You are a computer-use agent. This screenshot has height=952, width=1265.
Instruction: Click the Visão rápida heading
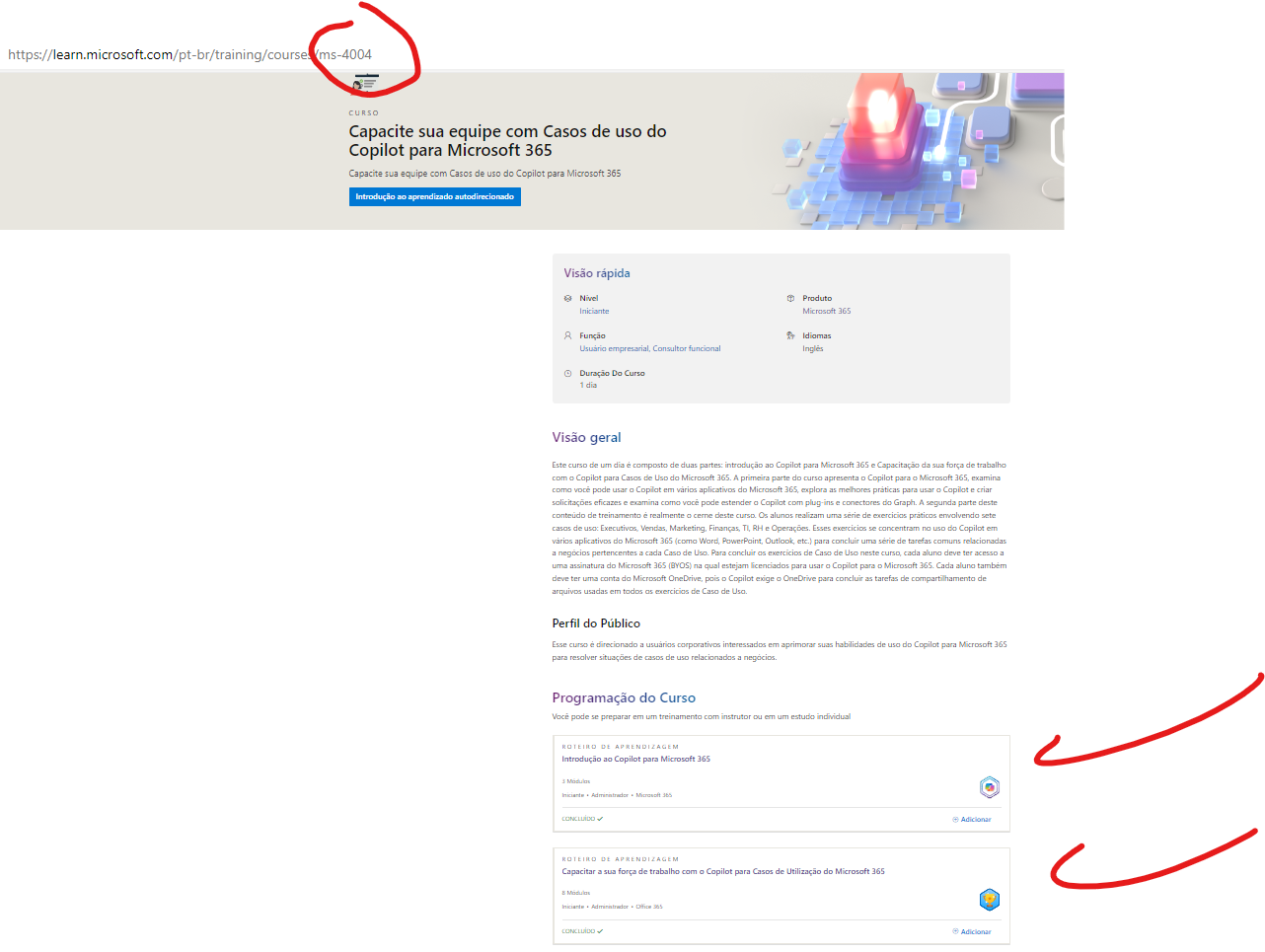(597, 273)
